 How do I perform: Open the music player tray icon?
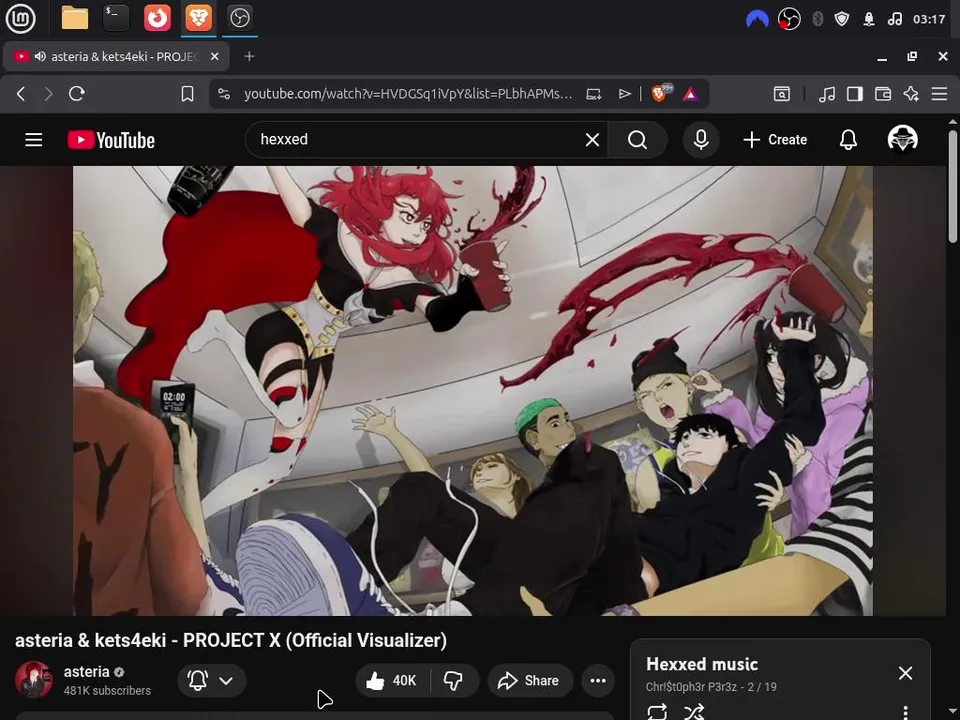(x=895, y=19)
